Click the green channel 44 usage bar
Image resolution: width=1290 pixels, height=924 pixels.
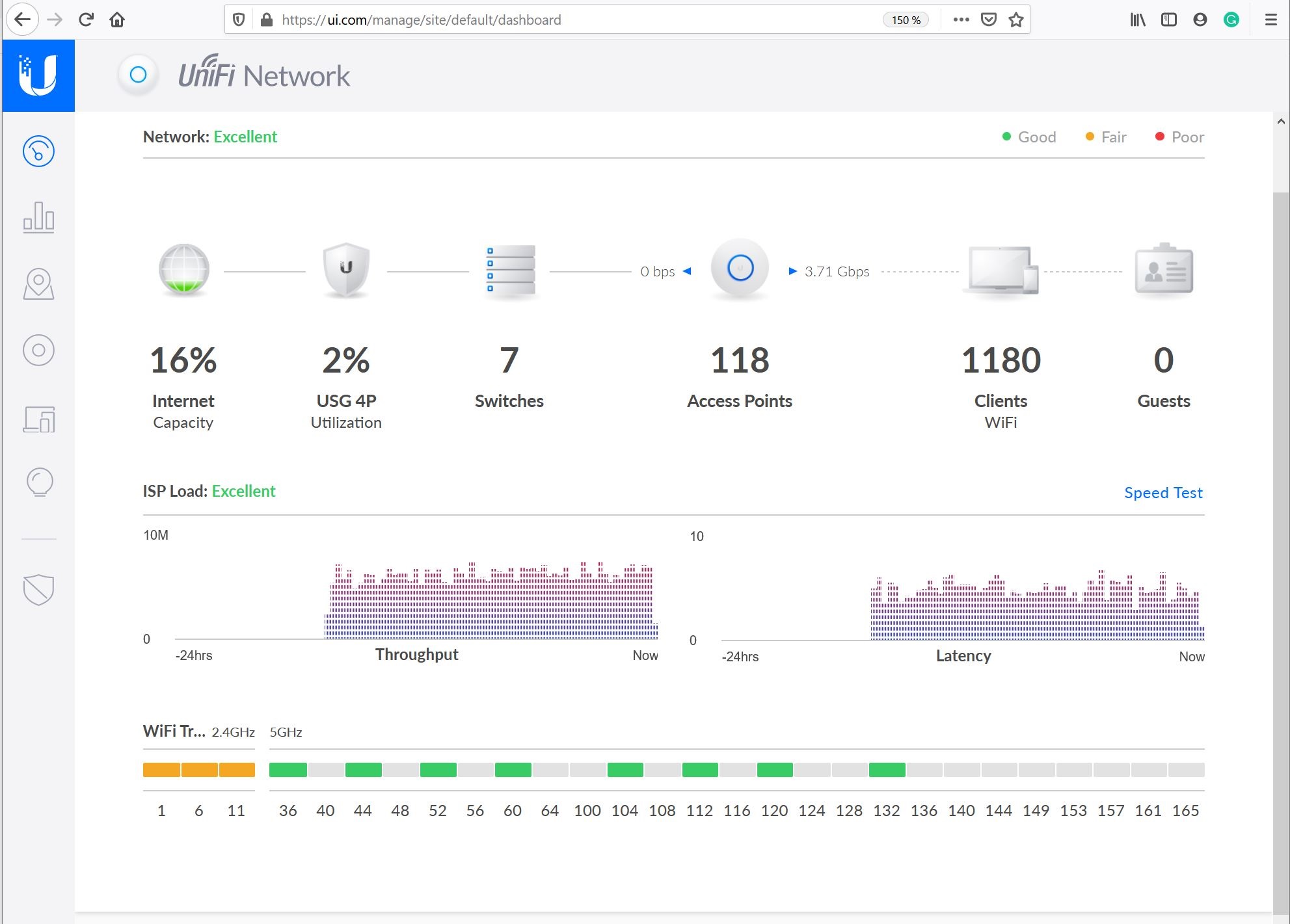(363, 770)
